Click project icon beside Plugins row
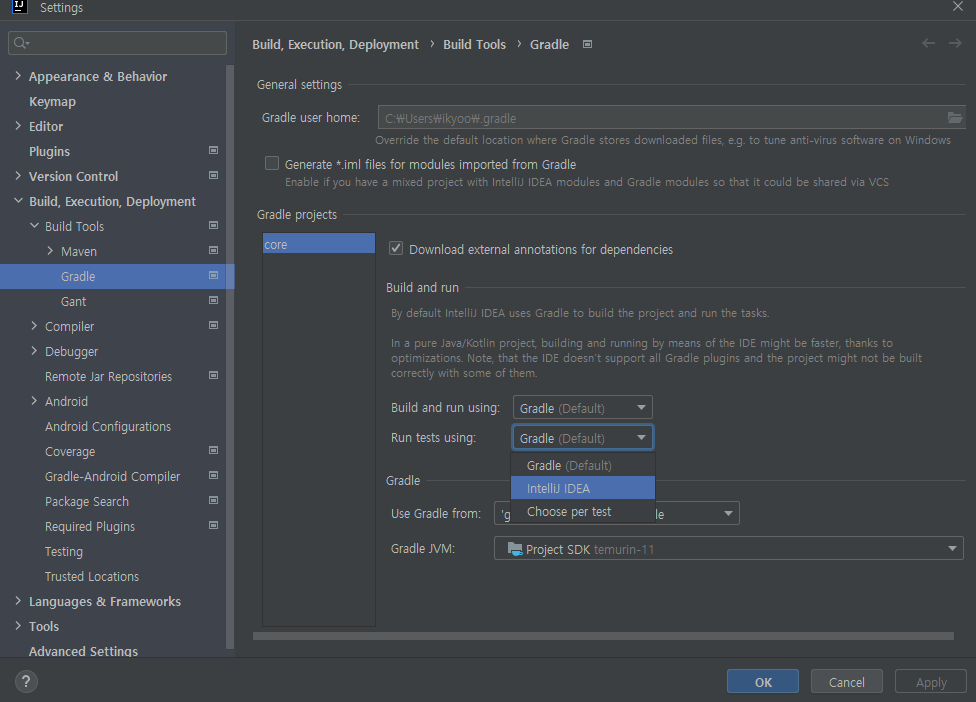The width and height of the screenshot is (976, 702). 214,151
